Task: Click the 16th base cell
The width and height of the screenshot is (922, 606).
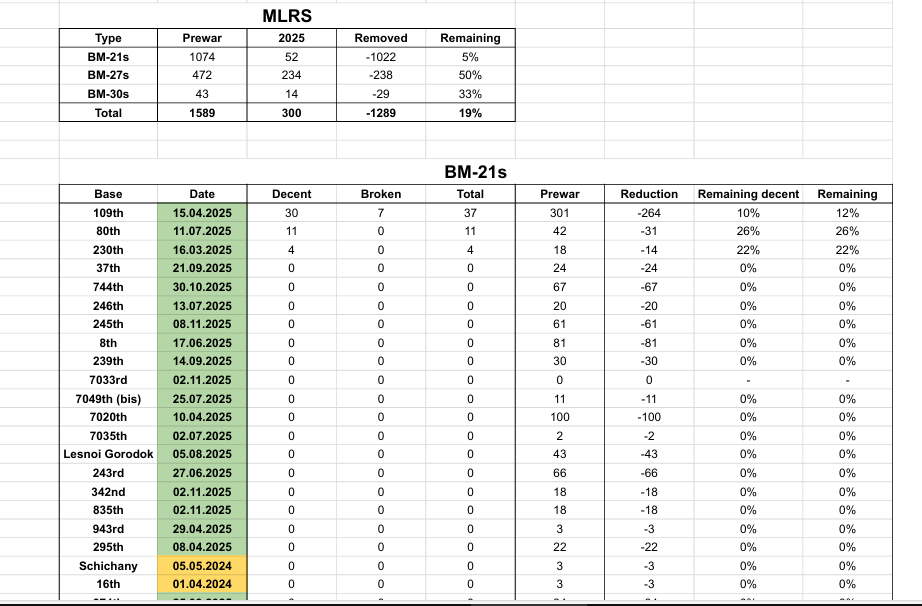Action: 108,584
